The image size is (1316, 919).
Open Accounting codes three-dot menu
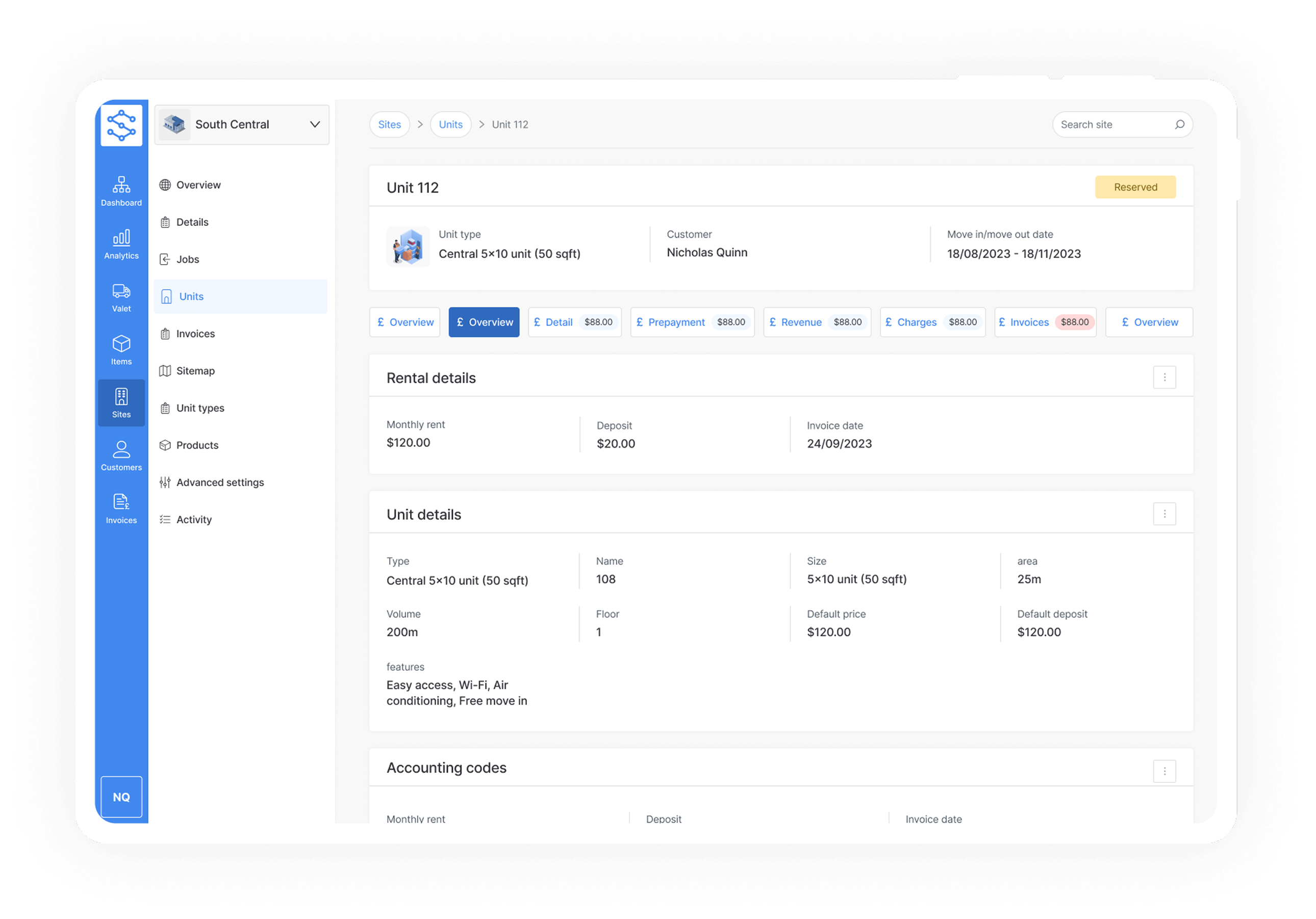pos(1164,771)
